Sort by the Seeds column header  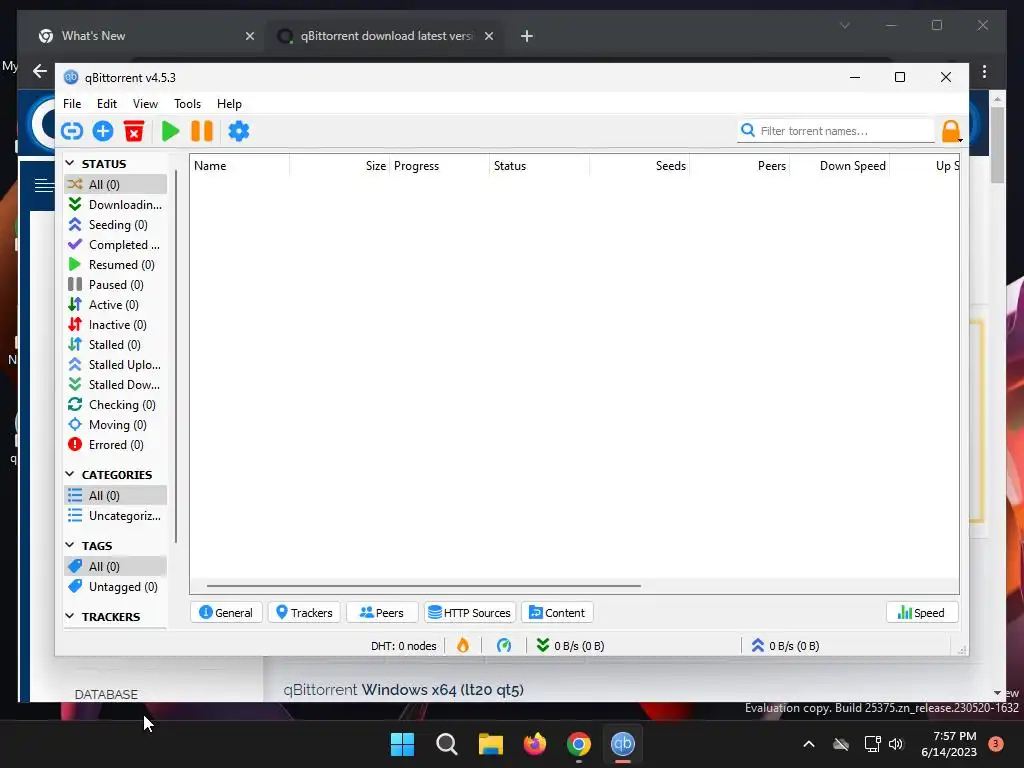(x=639, y=166)
